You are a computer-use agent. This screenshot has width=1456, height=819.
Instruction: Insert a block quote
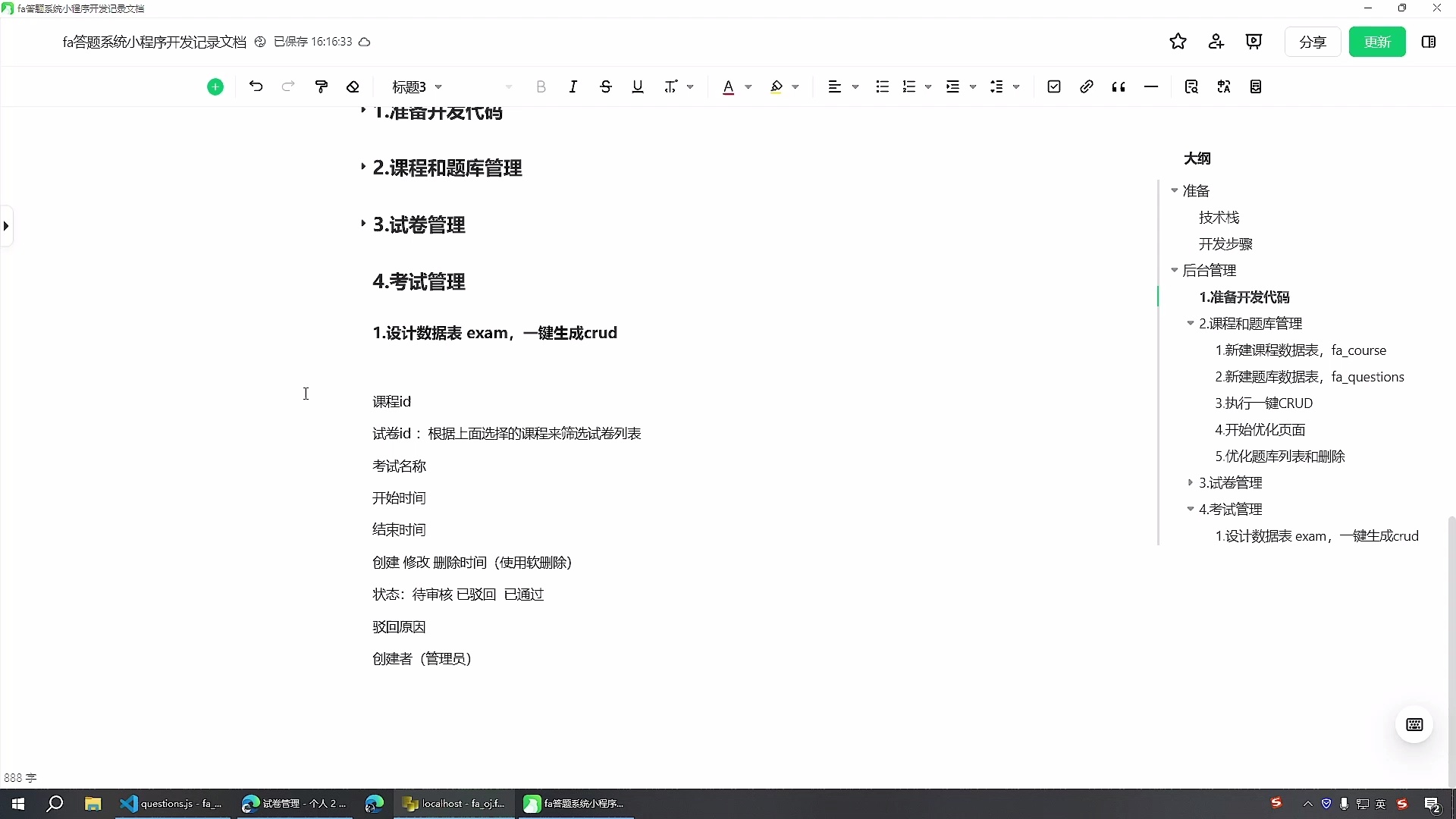[1119, 87]
